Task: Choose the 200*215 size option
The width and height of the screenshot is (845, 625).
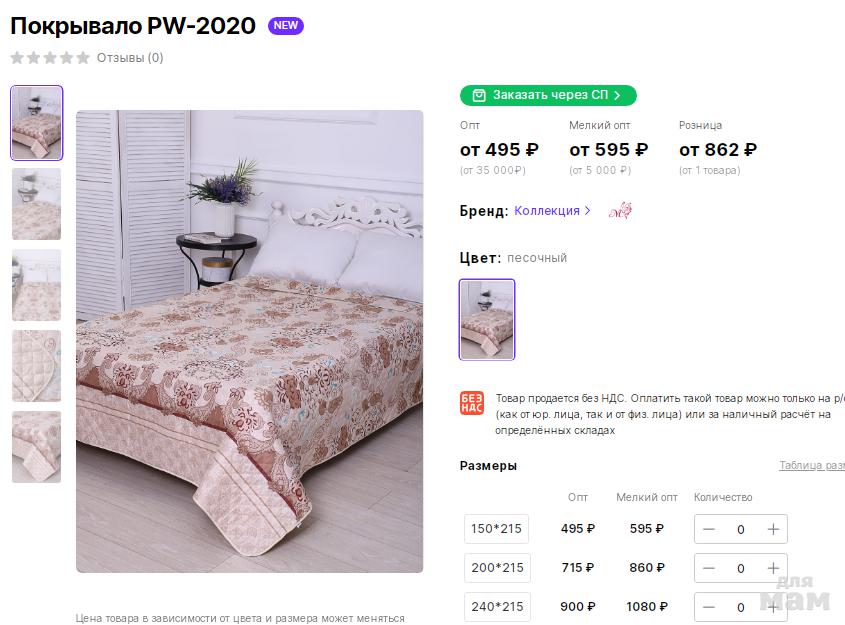Action: point(497,568)
